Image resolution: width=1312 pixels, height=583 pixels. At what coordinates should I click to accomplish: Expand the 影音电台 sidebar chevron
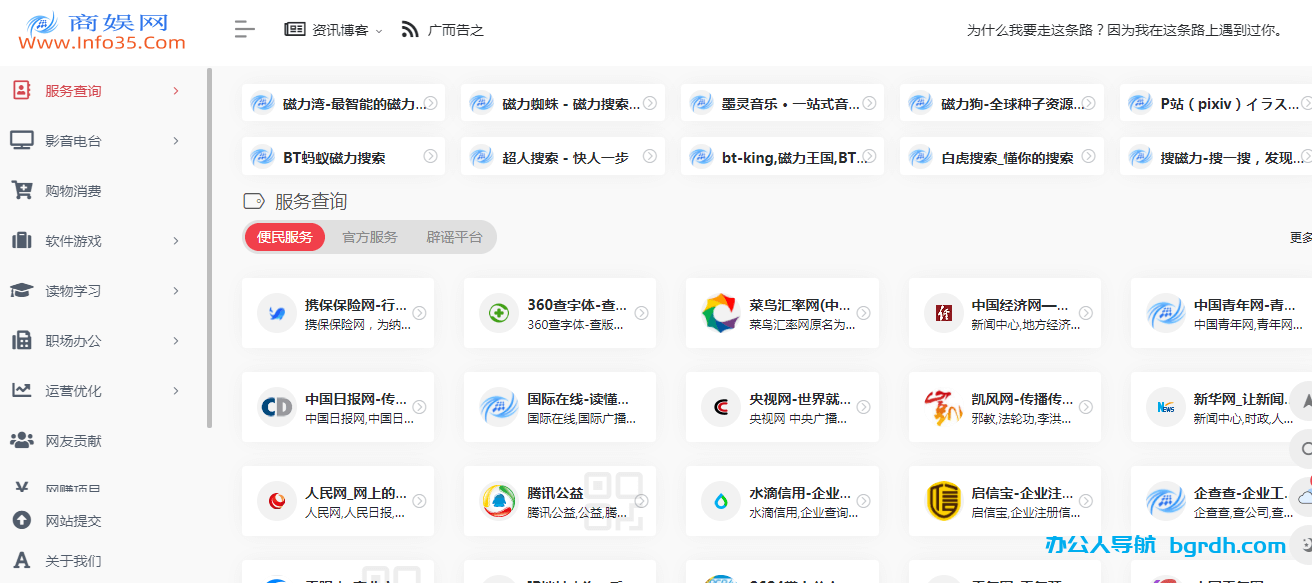[x=176, y=140]
